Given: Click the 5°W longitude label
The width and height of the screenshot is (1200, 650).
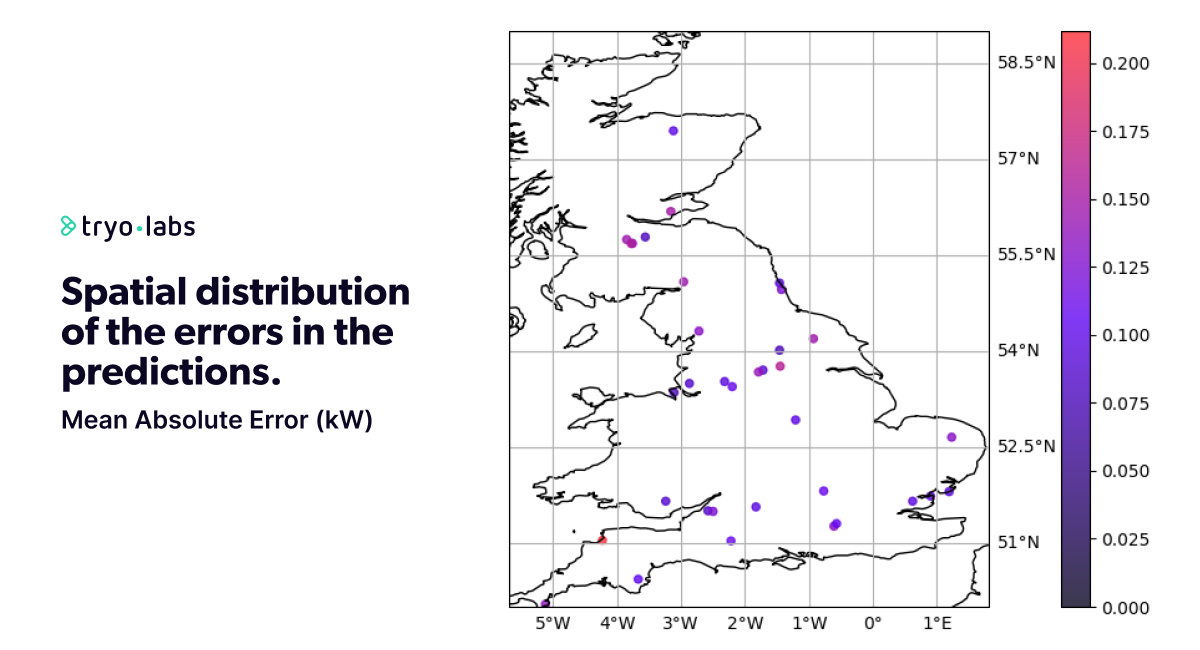Looking at the screenshot, I should pos(553,624).
